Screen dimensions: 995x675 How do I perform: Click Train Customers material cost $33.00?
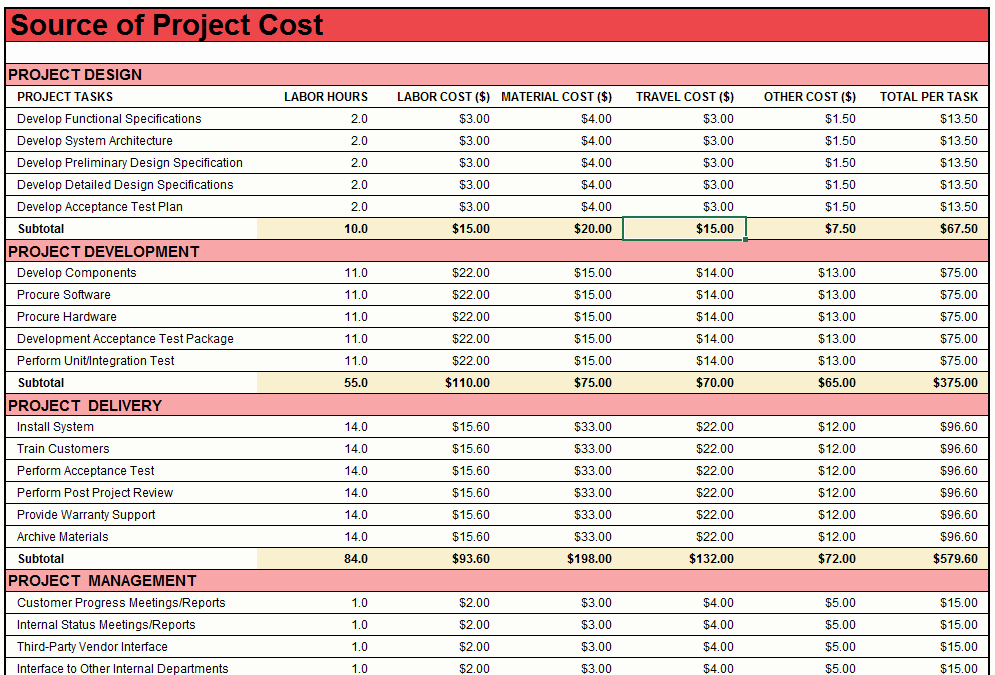click(593, 449)
